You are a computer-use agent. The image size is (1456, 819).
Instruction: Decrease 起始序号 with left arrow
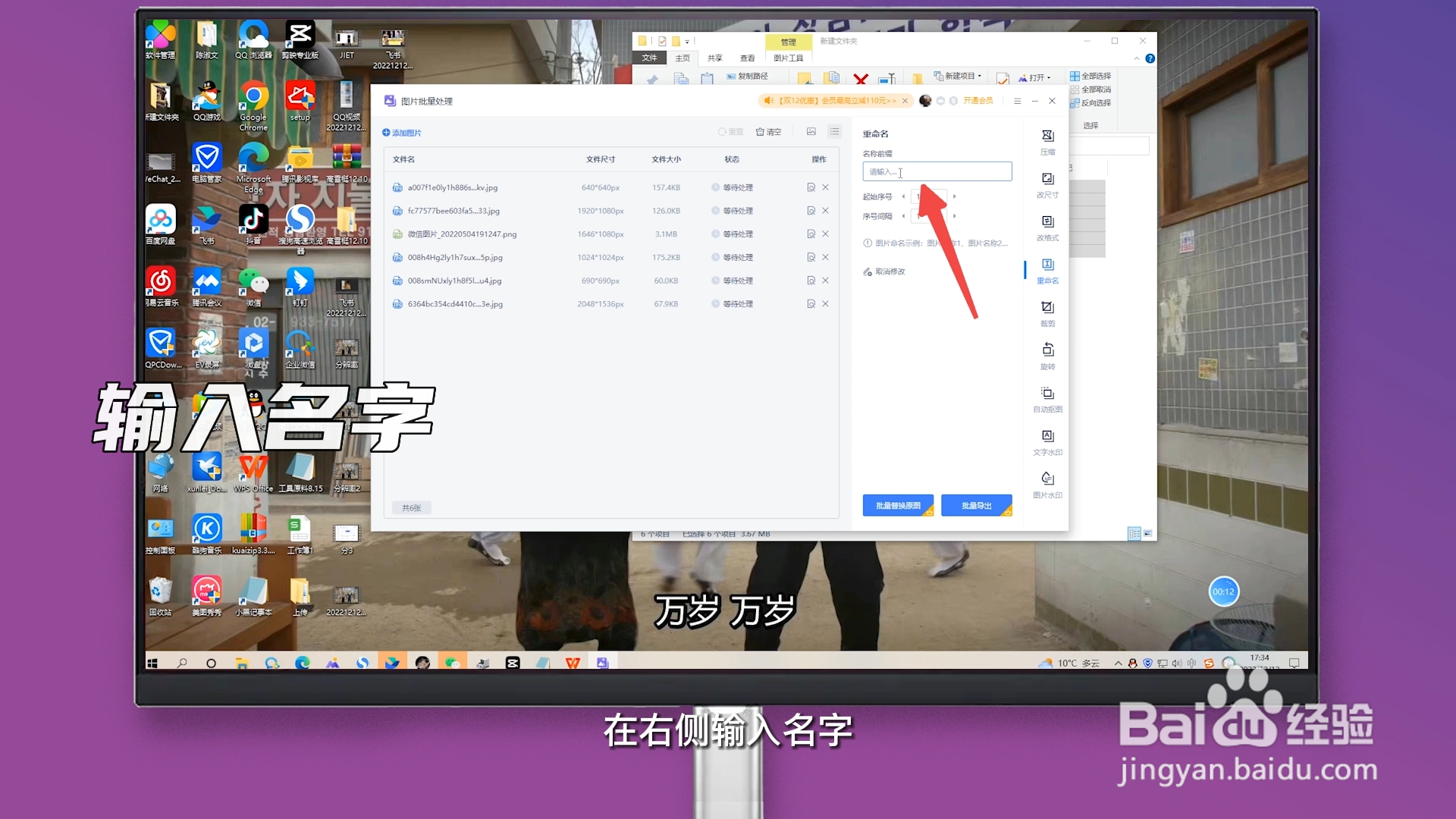(x=903, y=196)
